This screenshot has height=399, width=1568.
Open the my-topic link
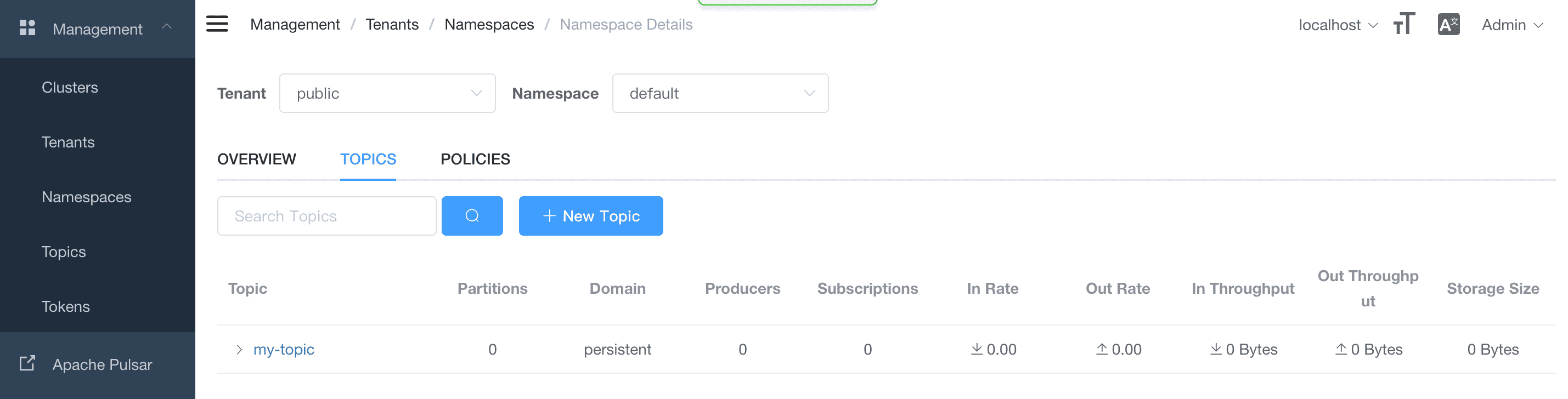point(284,350)
